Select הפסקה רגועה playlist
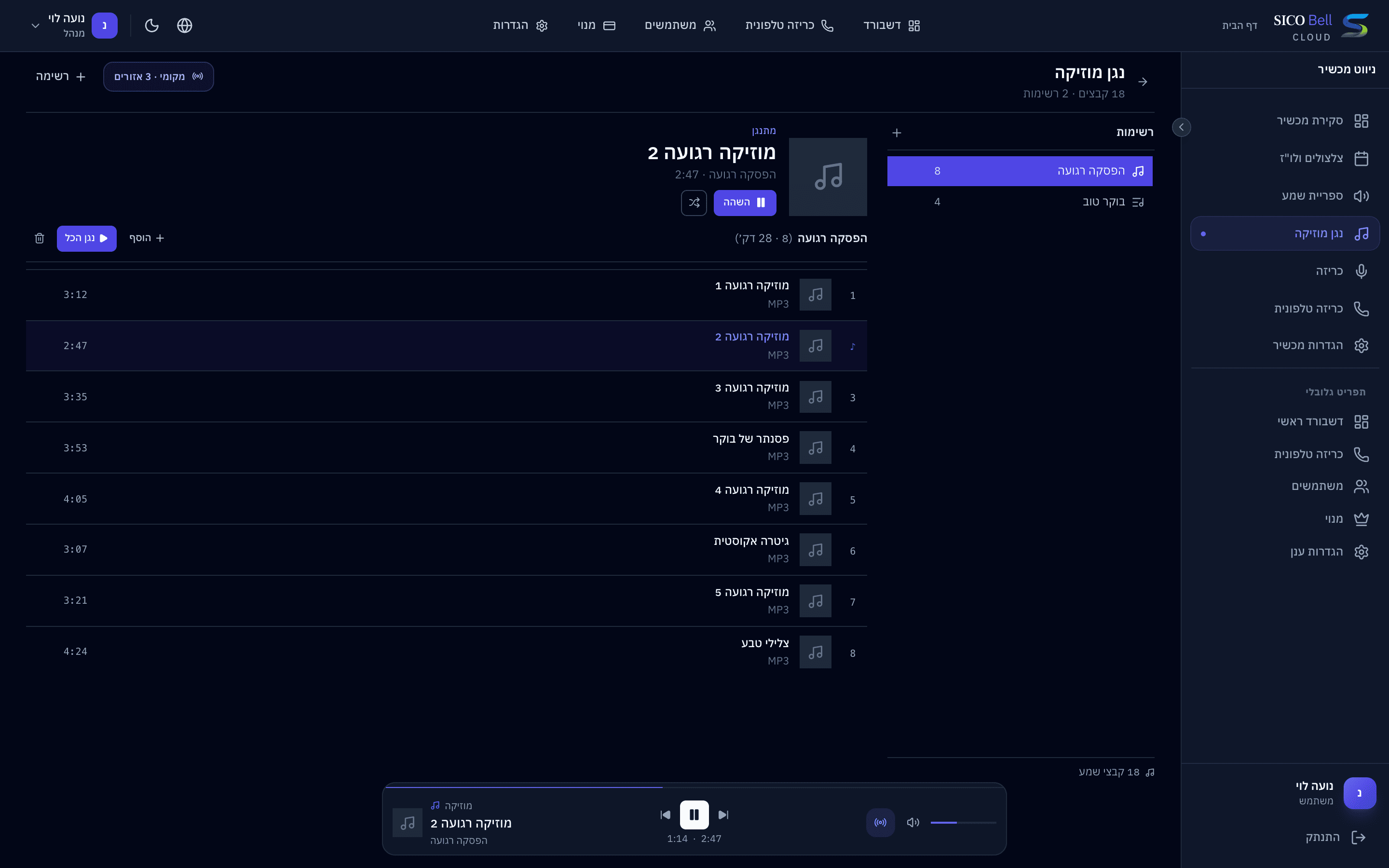This screenshot has width=1389, height=868. (x=1020, y=171)
